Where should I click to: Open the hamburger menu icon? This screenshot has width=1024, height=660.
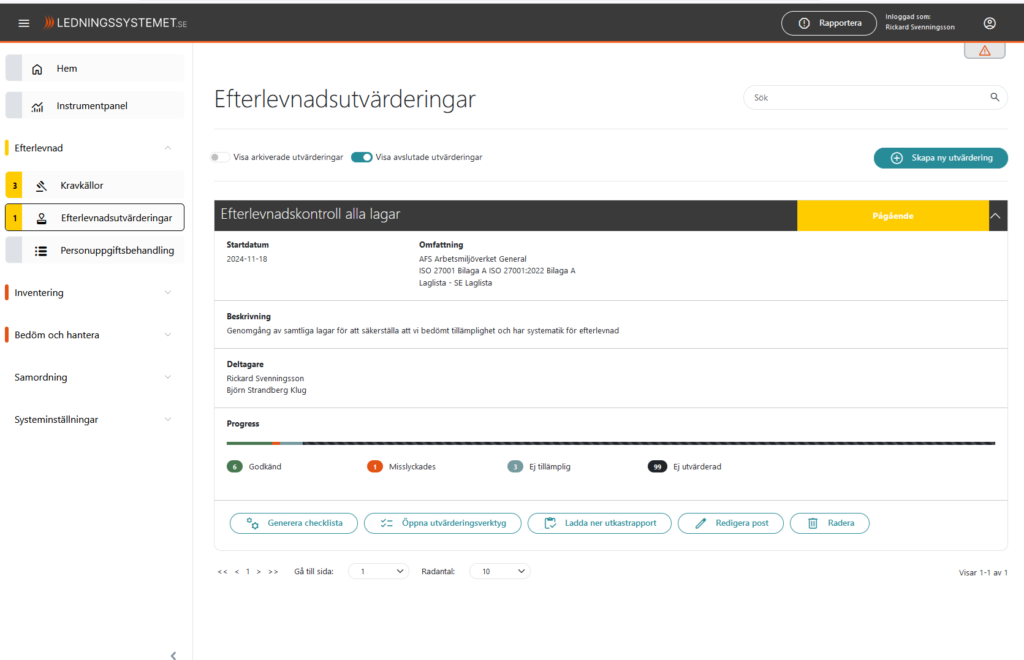pyautogui.click(x=24, y=23)
